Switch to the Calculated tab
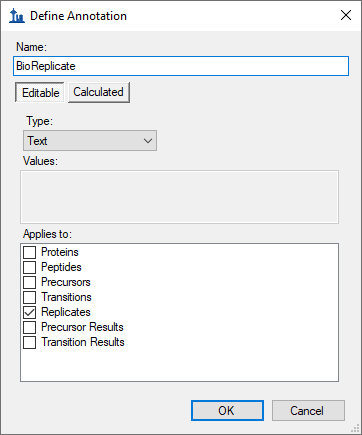 tap(99, 92)
